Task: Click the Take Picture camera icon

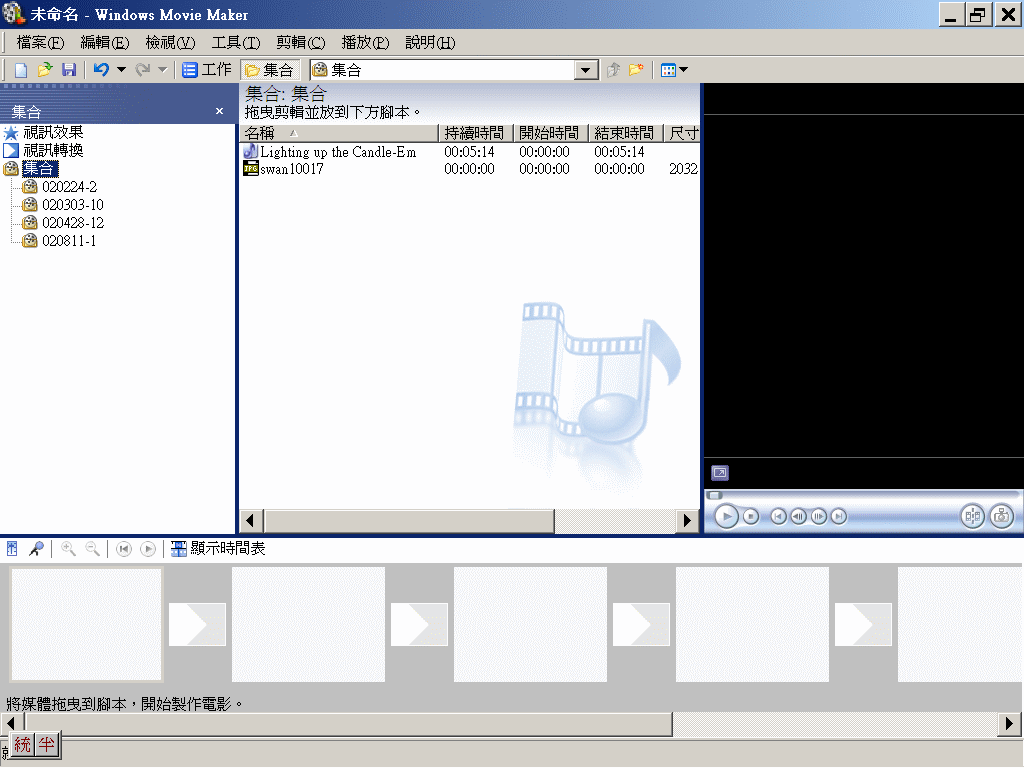Action: point(1001,516)
